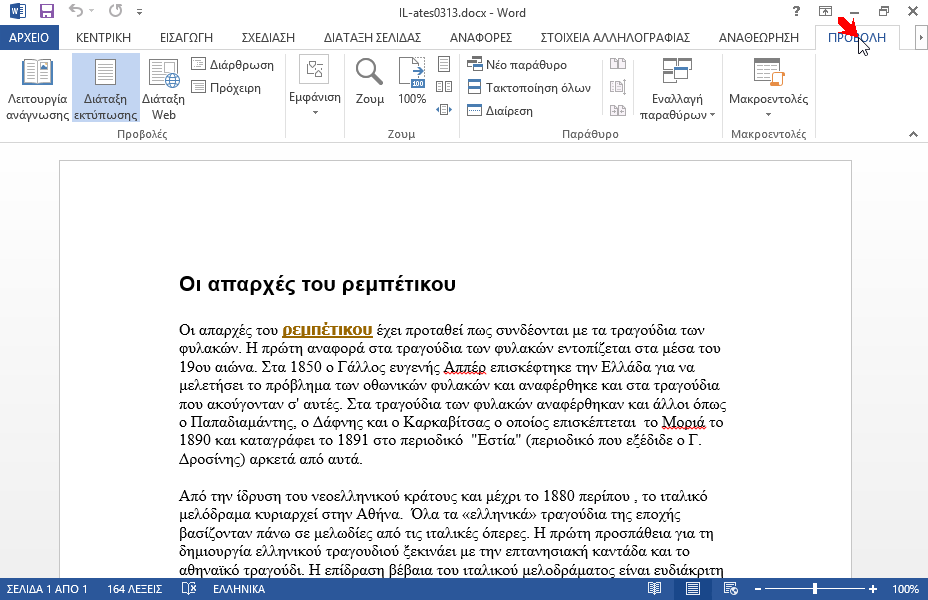
Task: Click the underlined word Μοριά
Action: pyautogui.click(x=683, y=422)
